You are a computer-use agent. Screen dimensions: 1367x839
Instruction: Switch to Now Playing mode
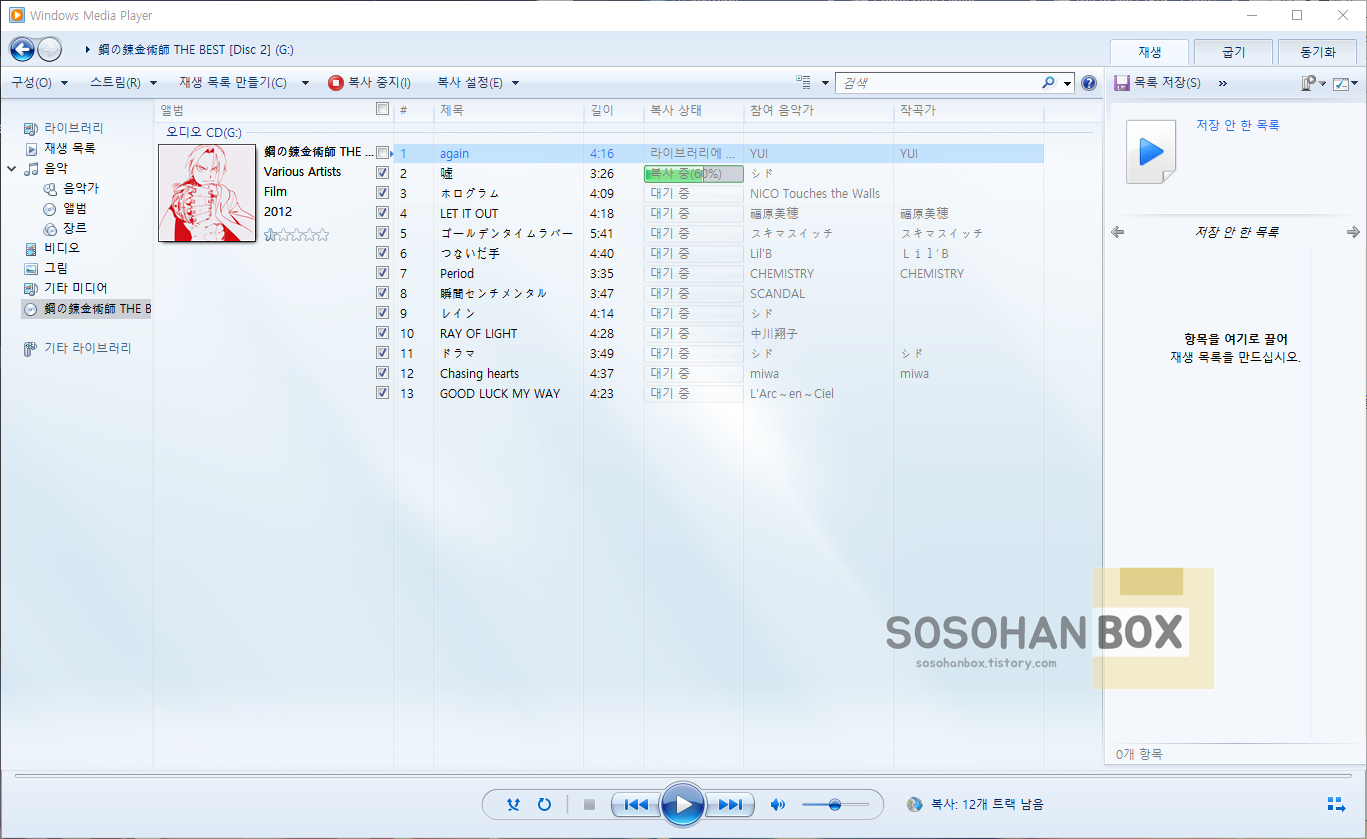1336,804
